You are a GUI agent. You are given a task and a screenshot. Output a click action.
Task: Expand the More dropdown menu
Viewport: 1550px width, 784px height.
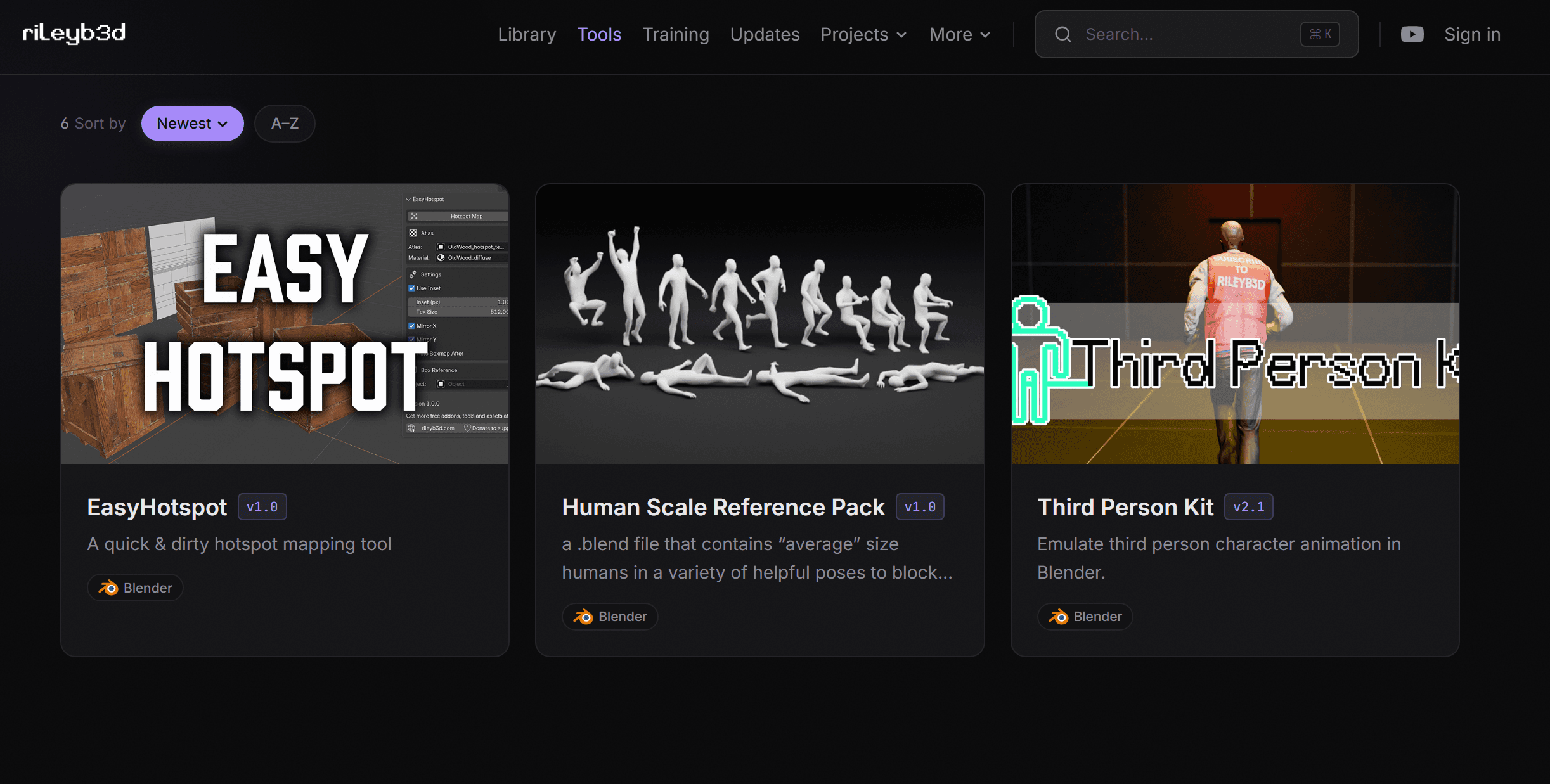tap(960, 34)
